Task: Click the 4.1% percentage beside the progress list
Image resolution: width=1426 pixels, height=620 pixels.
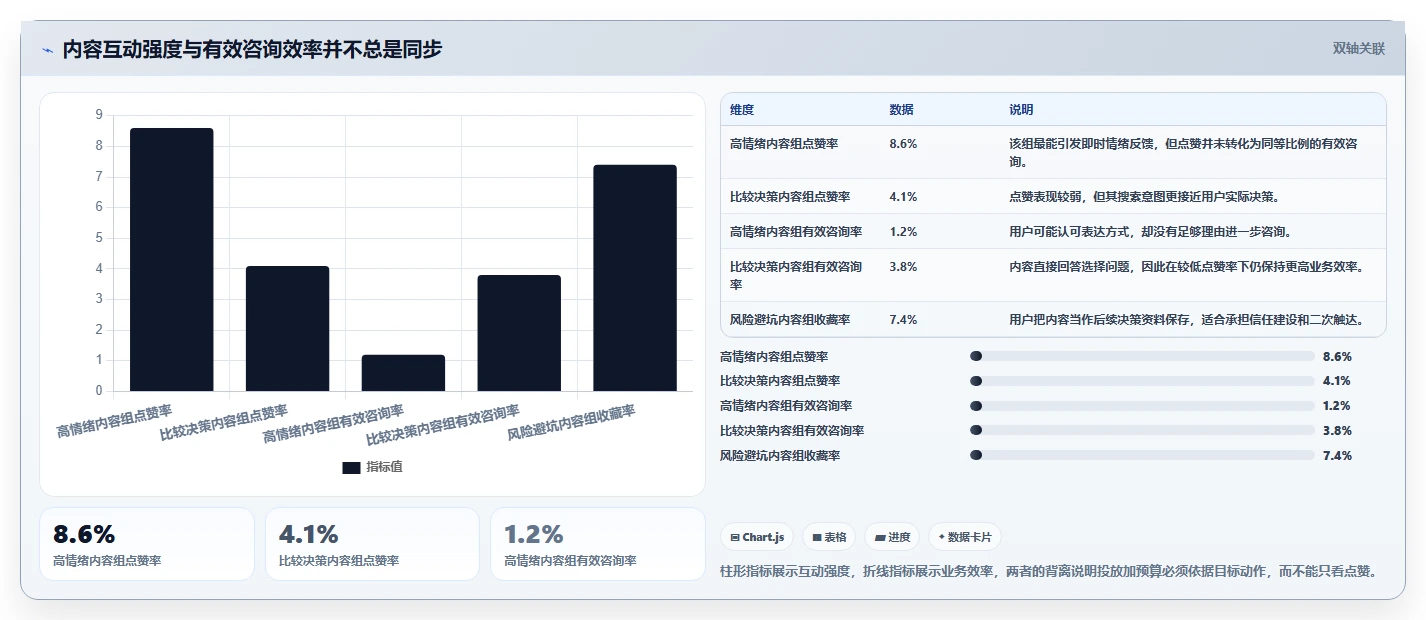Action: point(1337,381)
